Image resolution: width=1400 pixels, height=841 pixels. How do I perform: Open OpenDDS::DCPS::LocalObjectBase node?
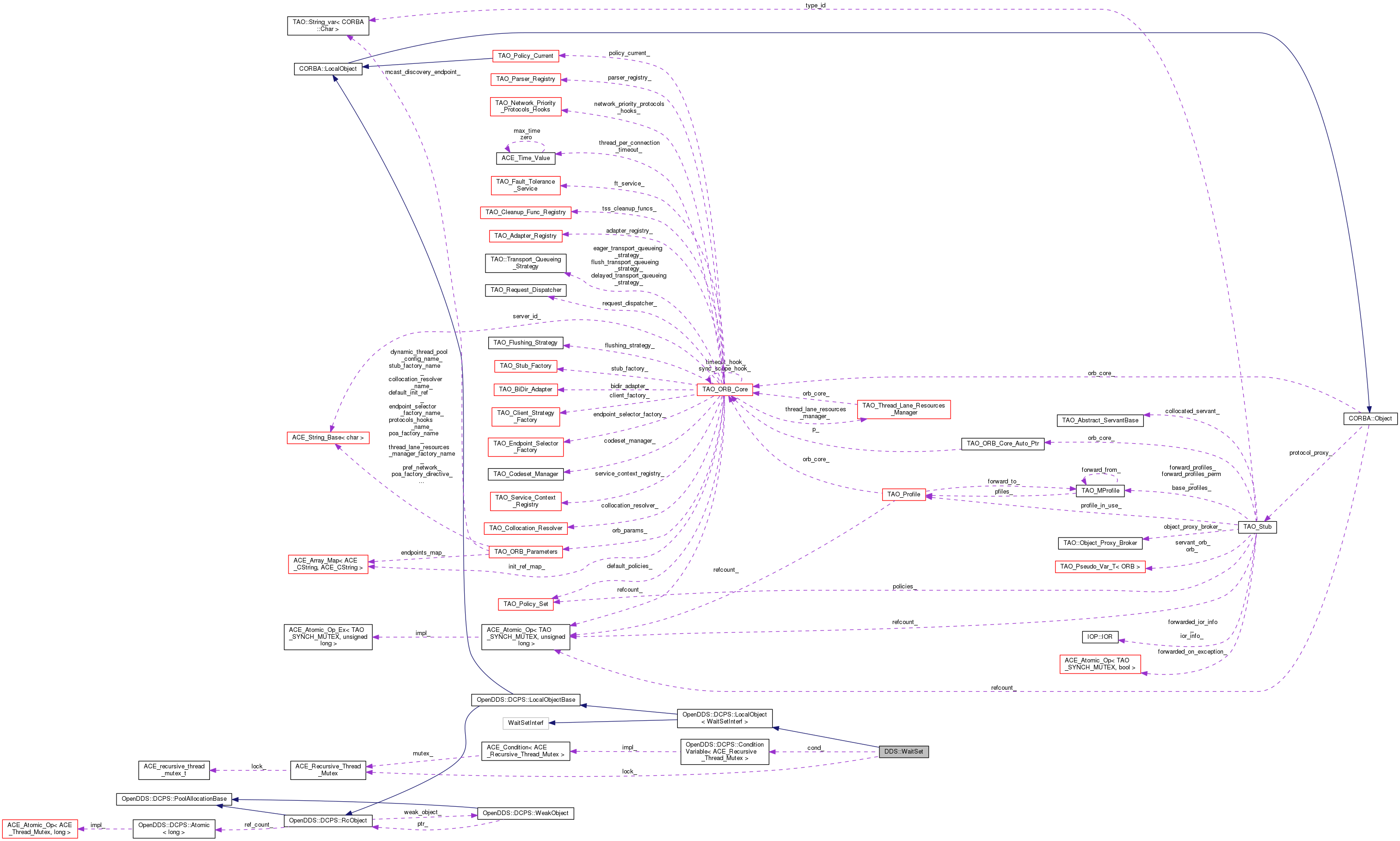point(525,700)
